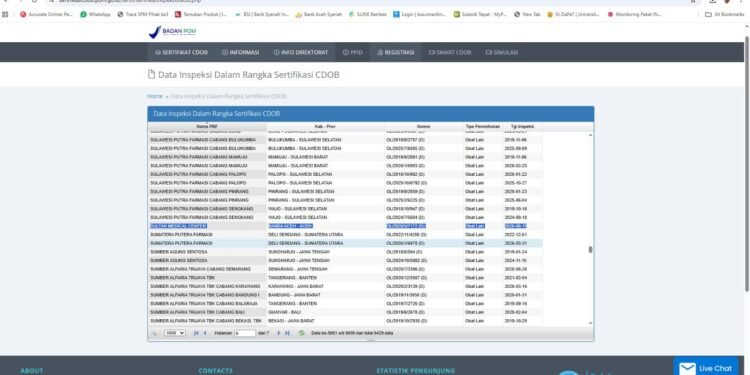This screenshot has width=750, height=375.
Task: Open the Live Chat widget
Action: click(x=706, y=368)
